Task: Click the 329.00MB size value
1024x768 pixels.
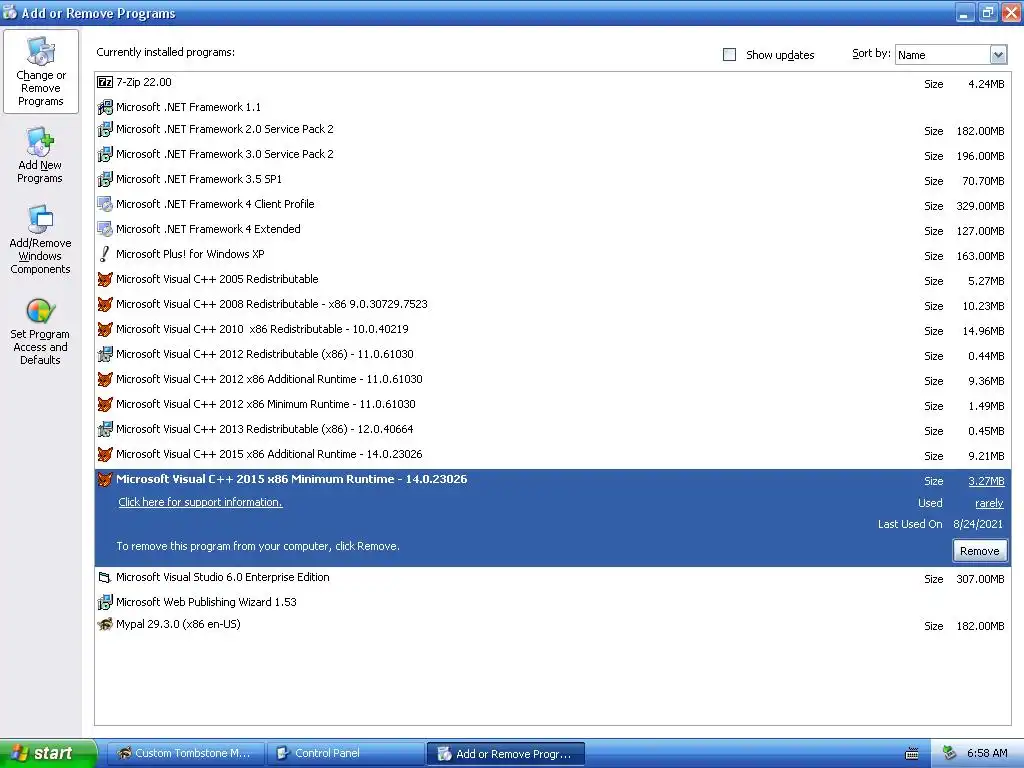Action: [980, 206]
